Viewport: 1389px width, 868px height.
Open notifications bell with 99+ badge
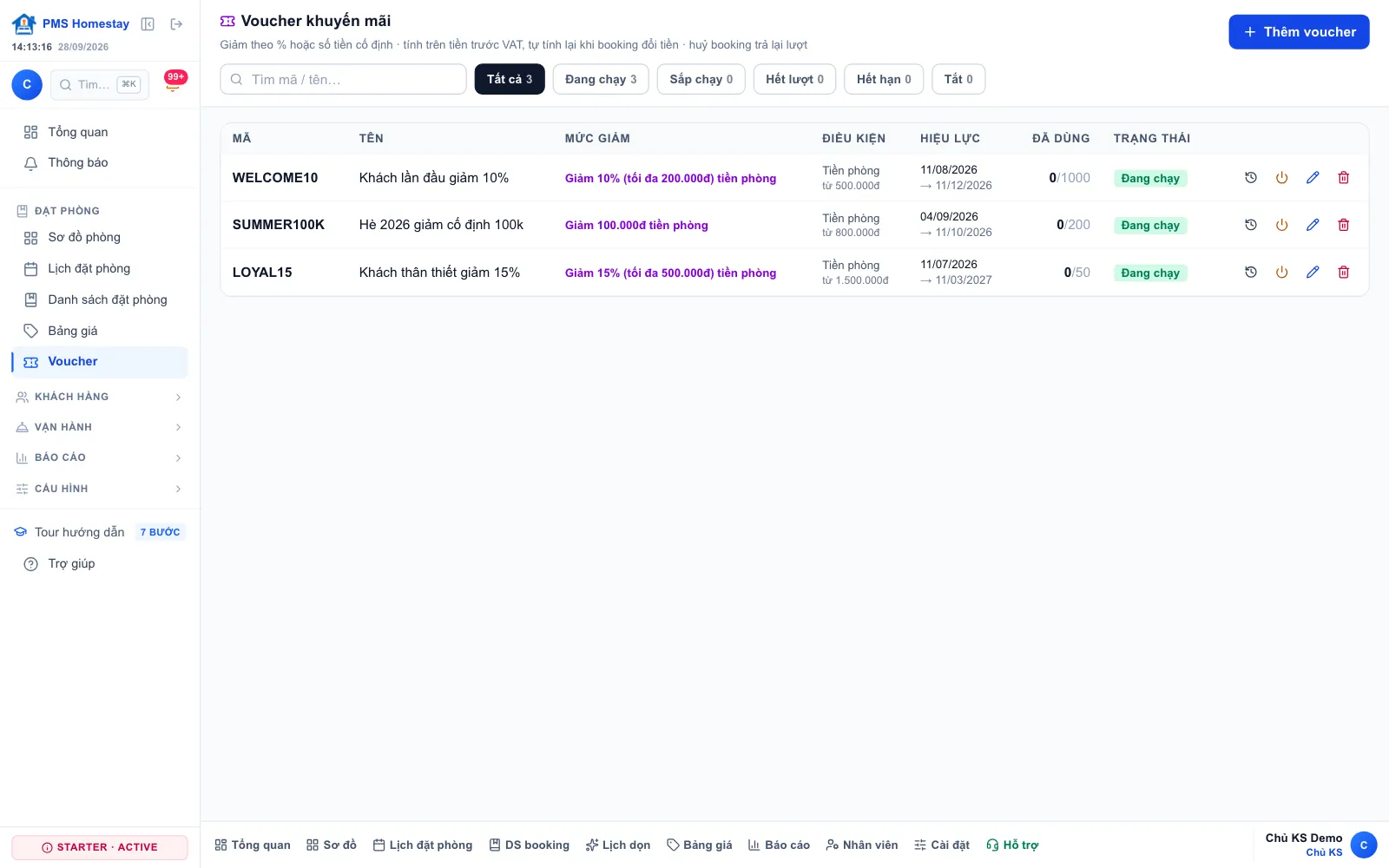pos(173,84)
